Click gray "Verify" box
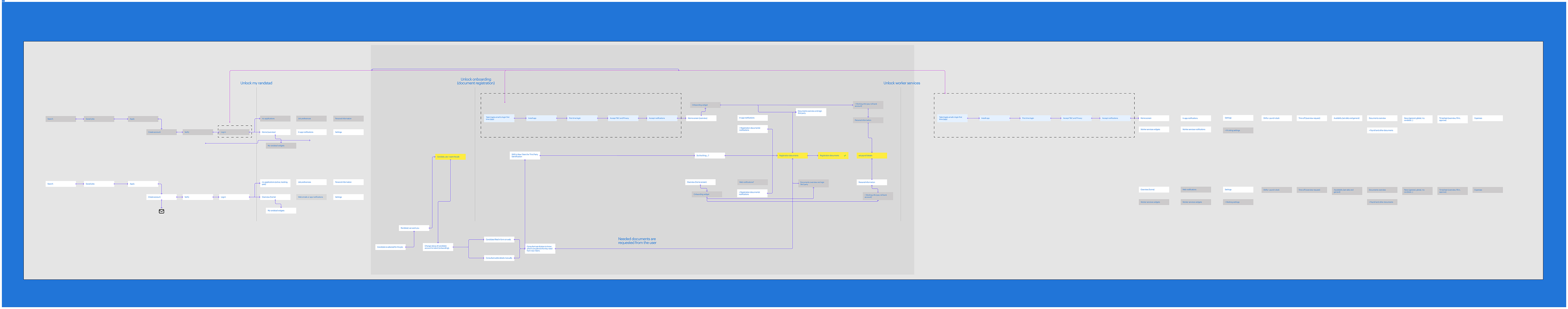The image size is (1568, 309). pyautogui.click(x=198, y=132)
